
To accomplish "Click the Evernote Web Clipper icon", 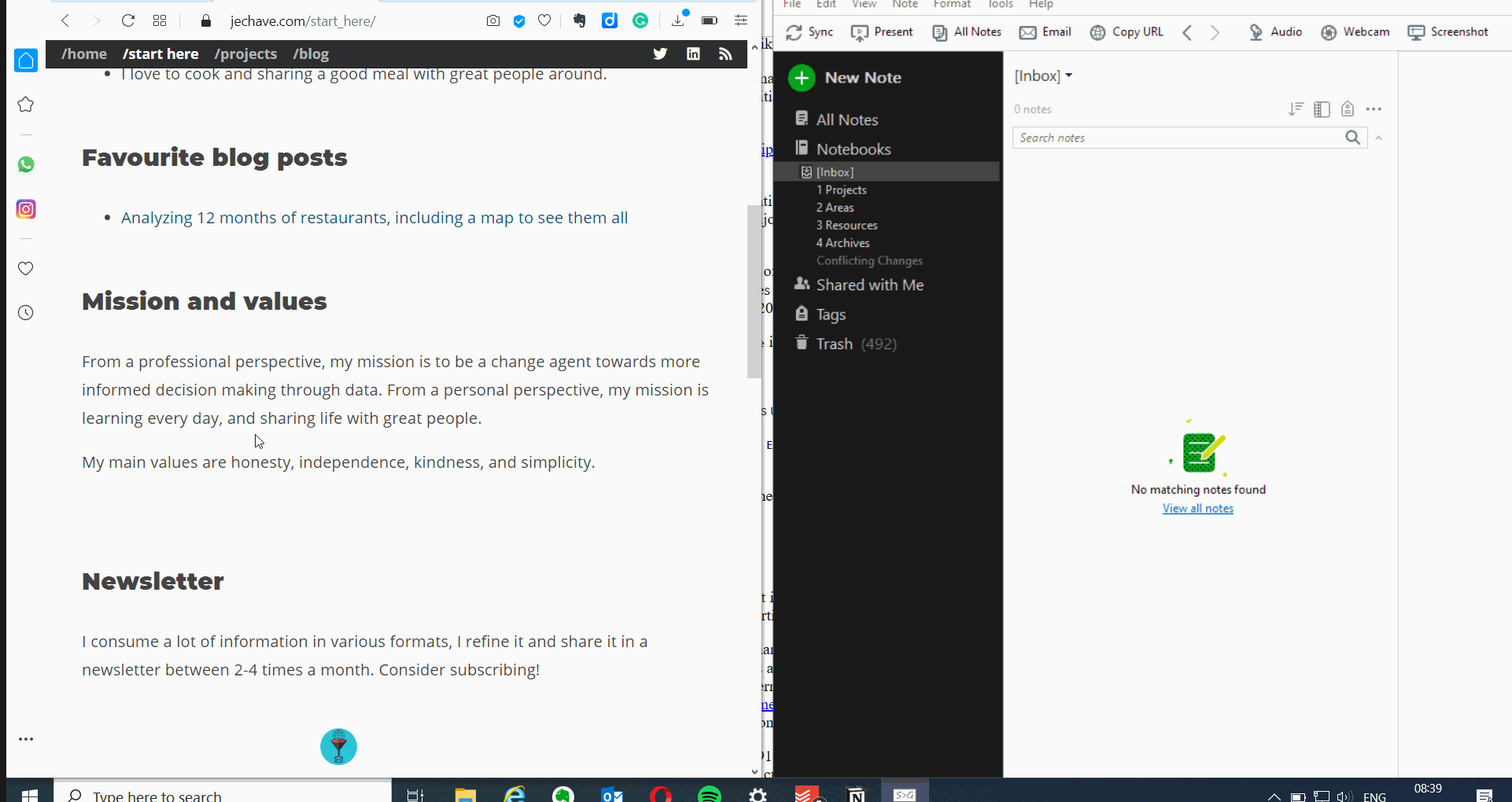I will (580, 20).
